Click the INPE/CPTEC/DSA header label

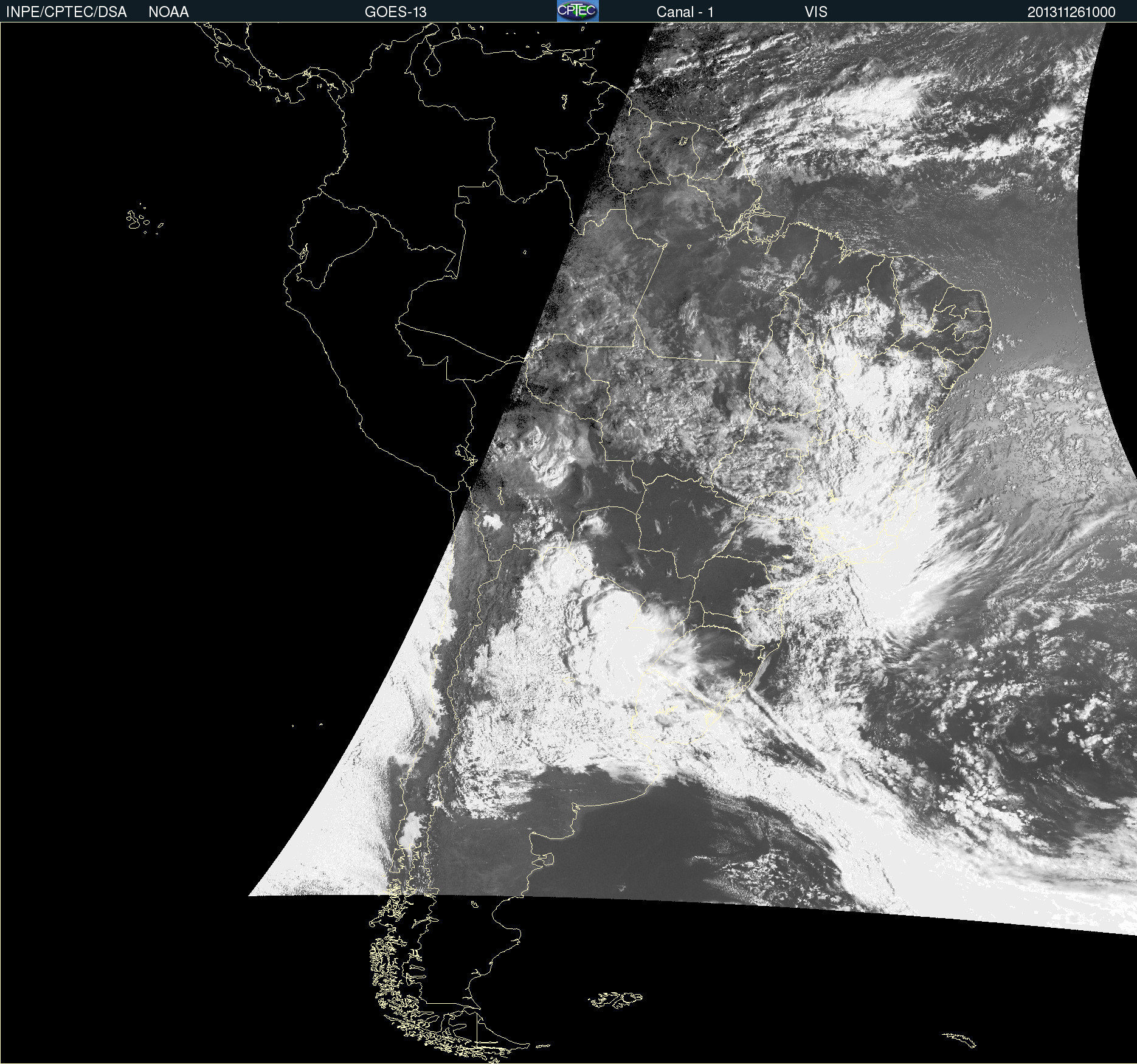tap(66, 12)
